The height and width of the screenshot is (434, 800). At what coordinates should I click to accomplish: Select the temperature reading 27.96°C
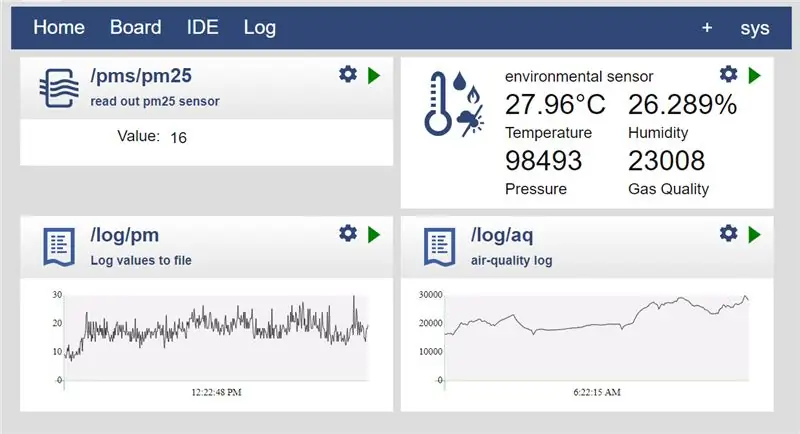coord(555,105)
